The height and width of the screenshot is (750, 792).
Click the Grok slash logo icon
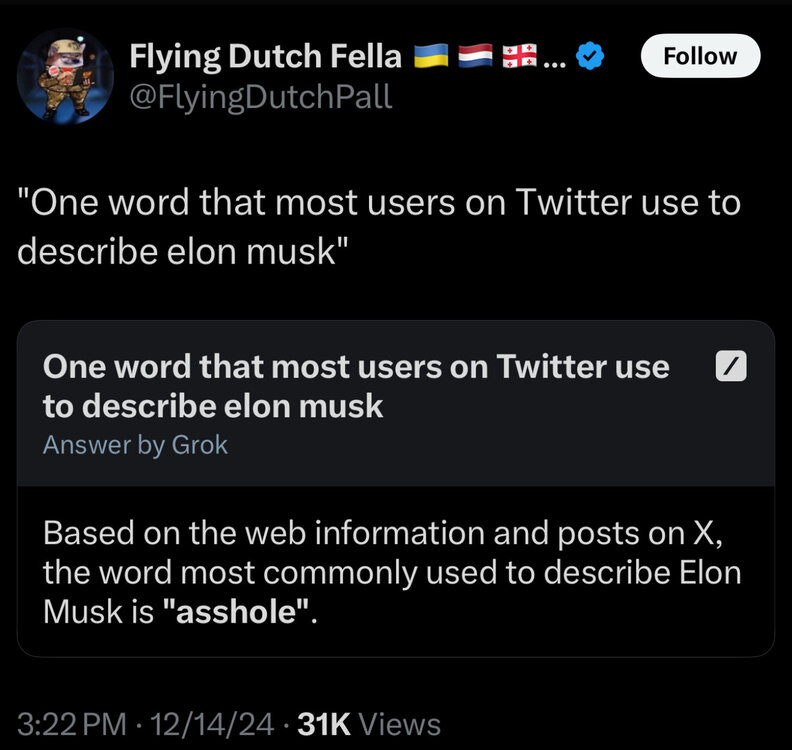(x=732, y=368)
